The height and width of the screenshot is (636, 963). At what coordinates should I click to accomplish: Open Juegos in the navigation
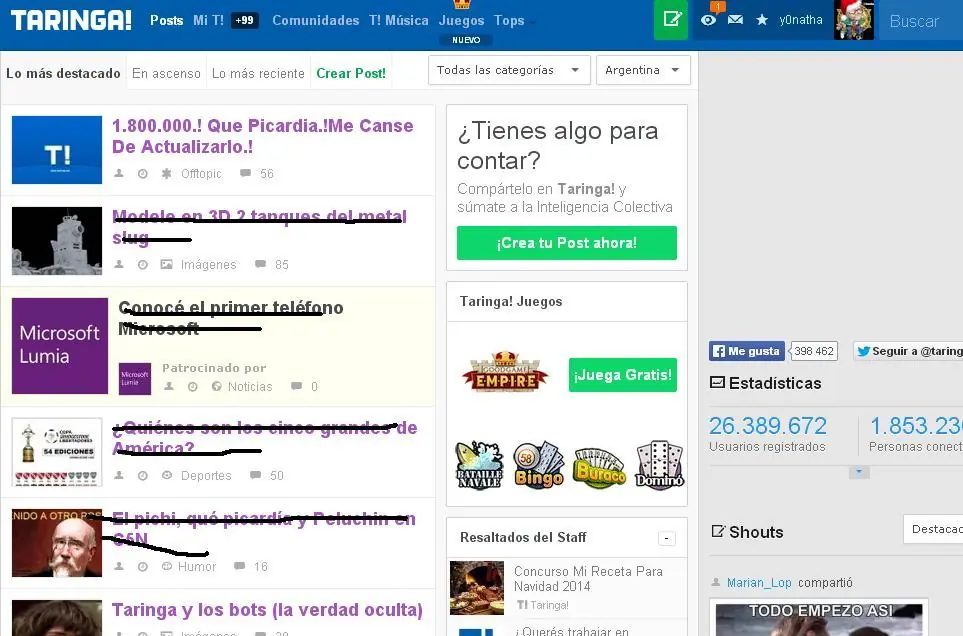(x=461, y=21)
